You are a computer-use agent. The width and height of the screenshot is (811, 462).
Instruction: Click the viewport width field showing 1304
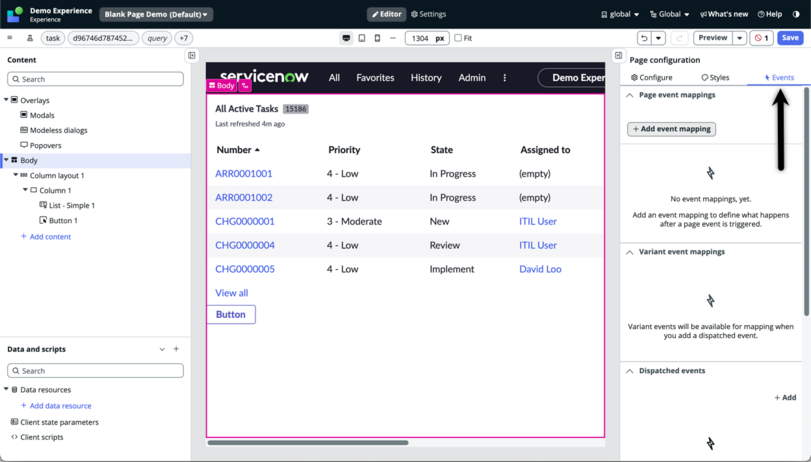pos(427,38)
